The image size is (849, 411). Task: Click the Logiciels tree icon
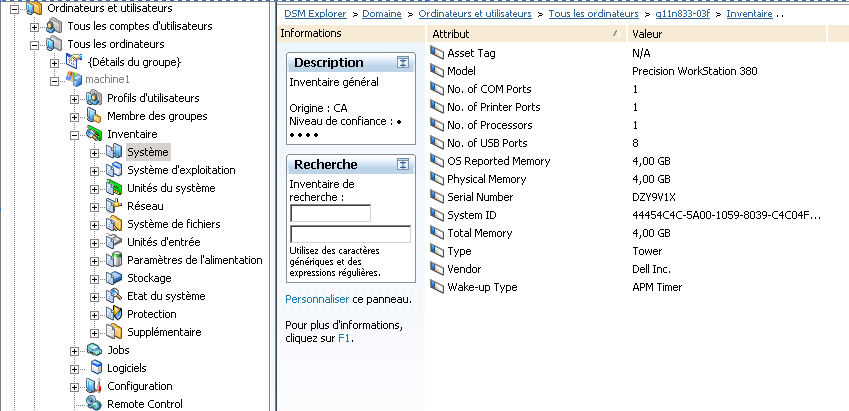(x=95, y=368)
